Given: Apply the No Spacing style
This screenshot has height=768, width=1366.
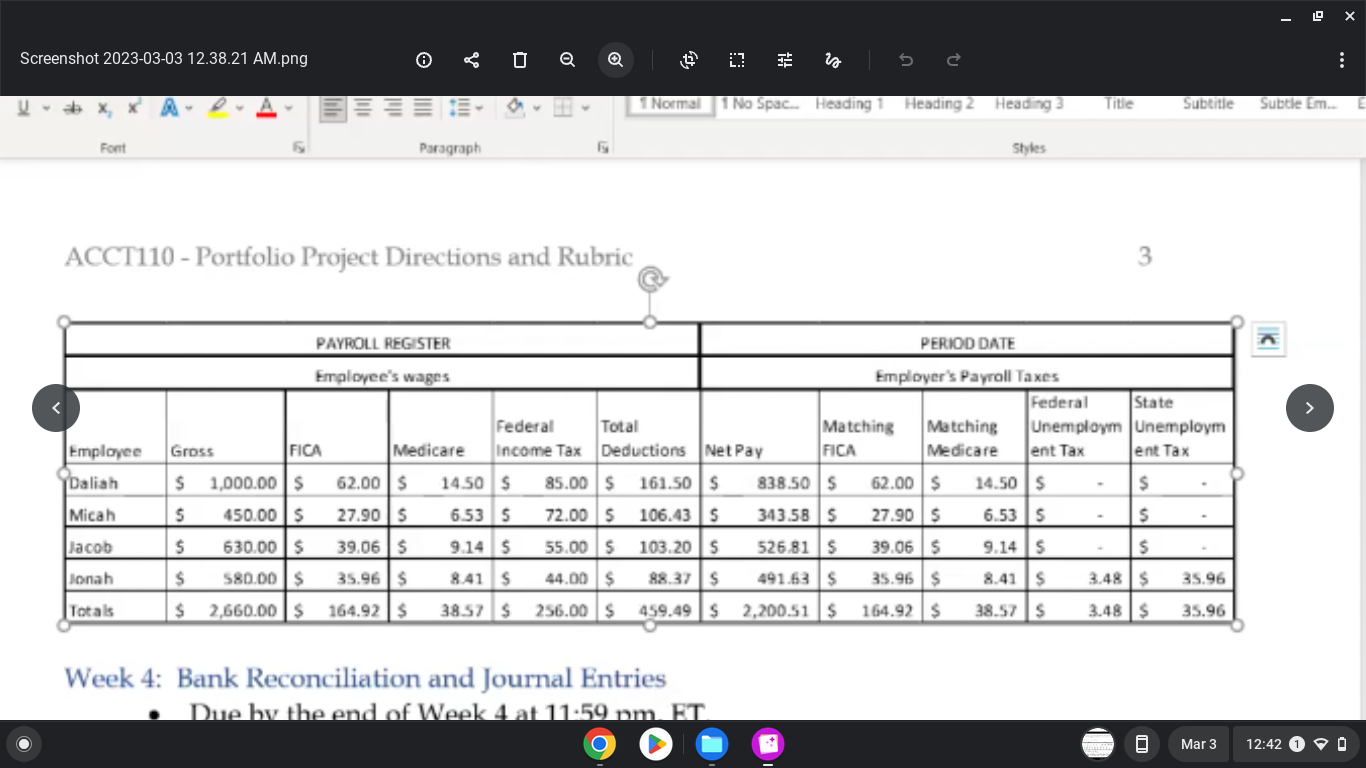Looking at the screenshot, I should click(x=760, y=103).
